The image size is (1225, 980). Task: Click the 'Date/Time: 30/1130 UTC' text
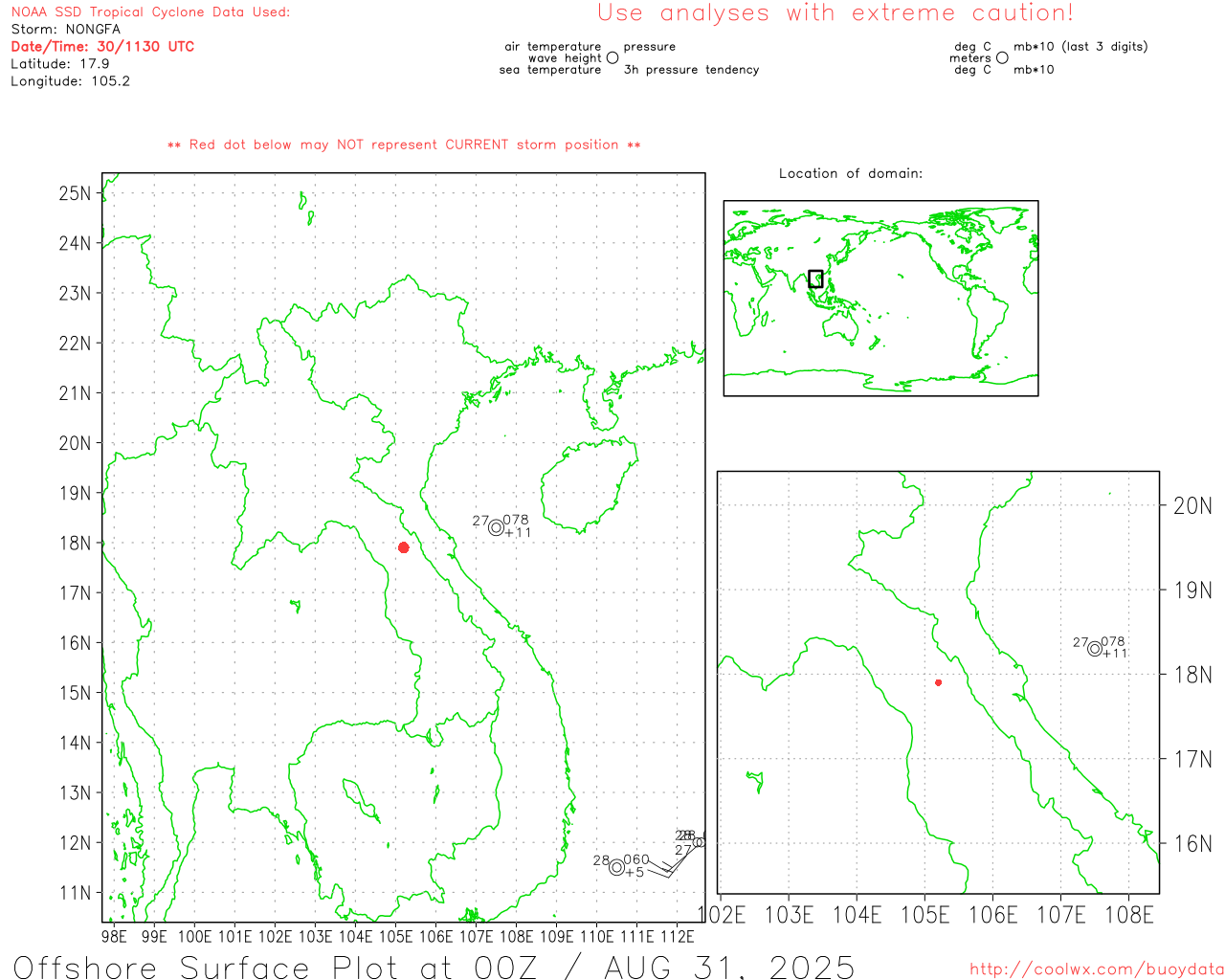tap(102, 46)
